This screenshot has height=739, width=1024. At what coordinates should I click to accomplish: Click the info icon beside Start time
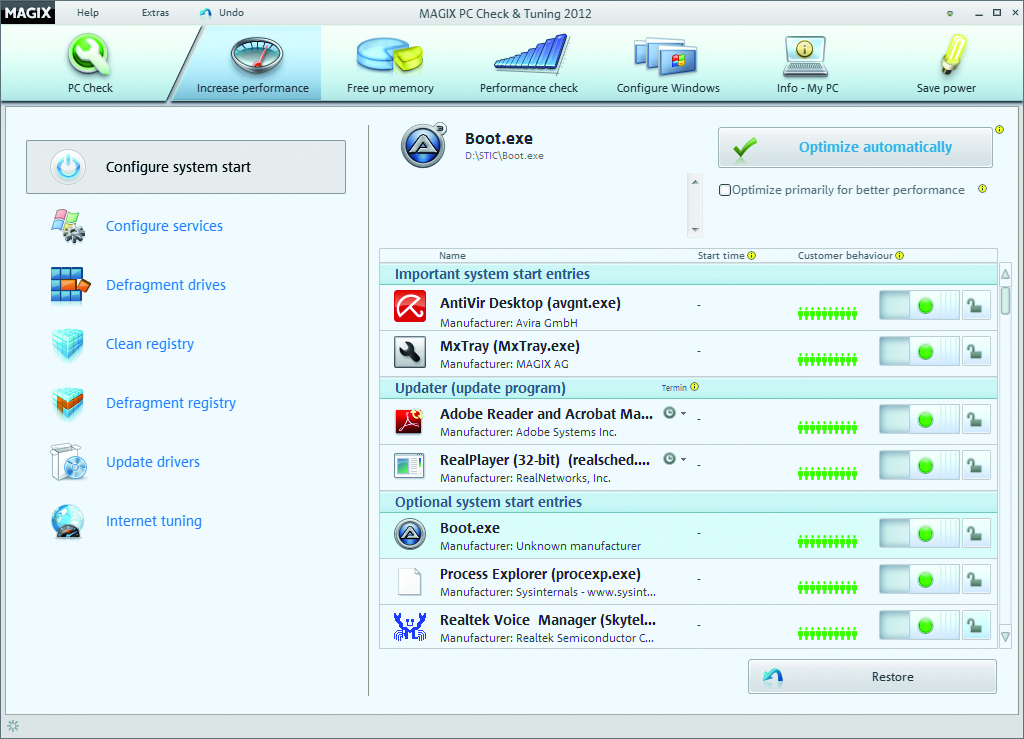tap(752, 255)
